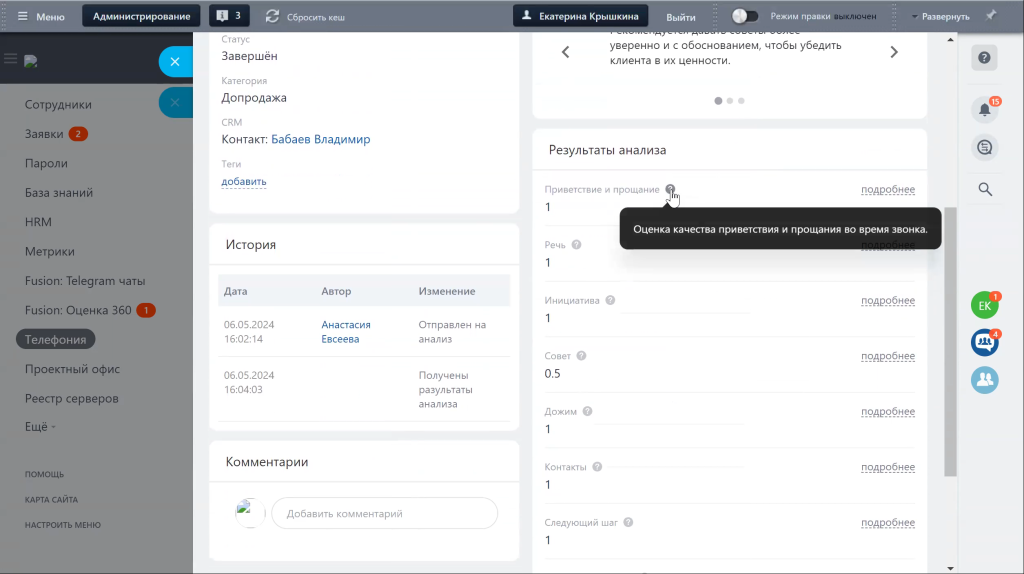Select Телефония in sidebar
The width and height of the screenshot is (1024, 574).
tap(56, 340)
